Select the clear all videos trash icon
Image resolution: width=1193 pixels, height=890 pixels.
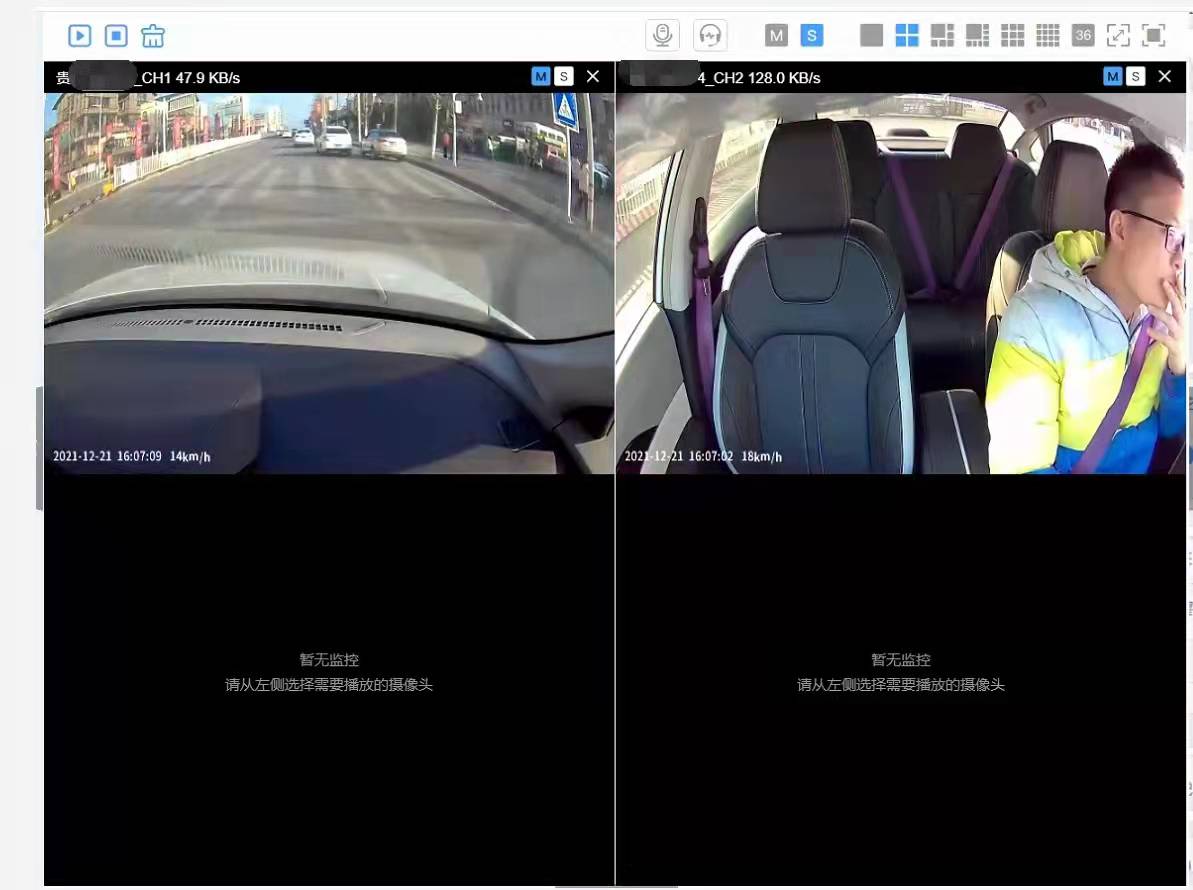tap(150, 35)
